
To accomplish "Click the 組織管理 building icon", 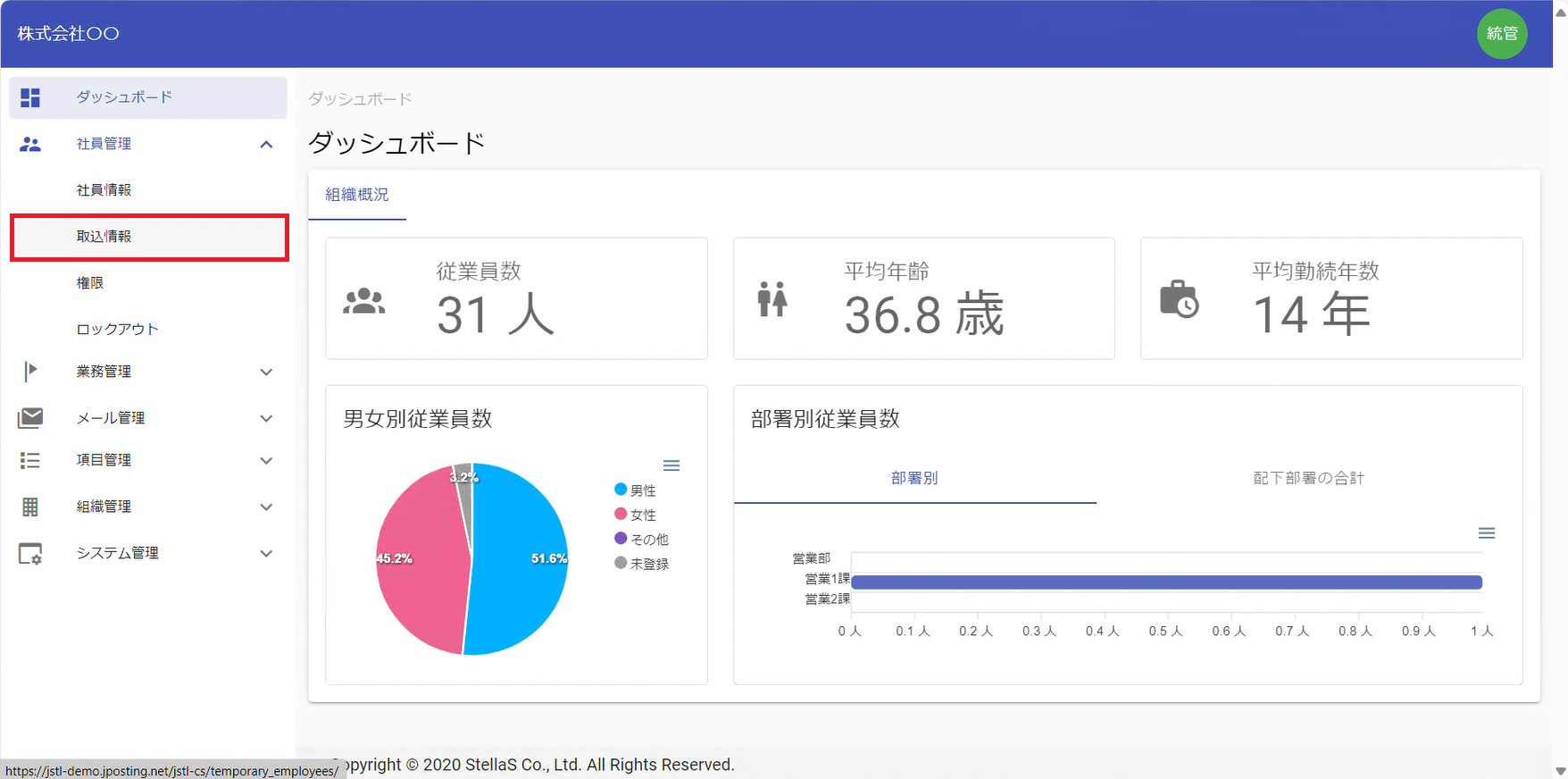I will (x=30, y=507).
